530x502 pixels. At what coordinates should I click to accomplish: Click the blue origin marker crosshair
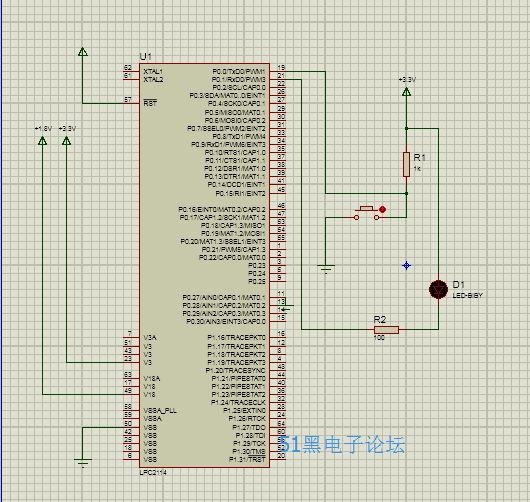coord(406,266)
